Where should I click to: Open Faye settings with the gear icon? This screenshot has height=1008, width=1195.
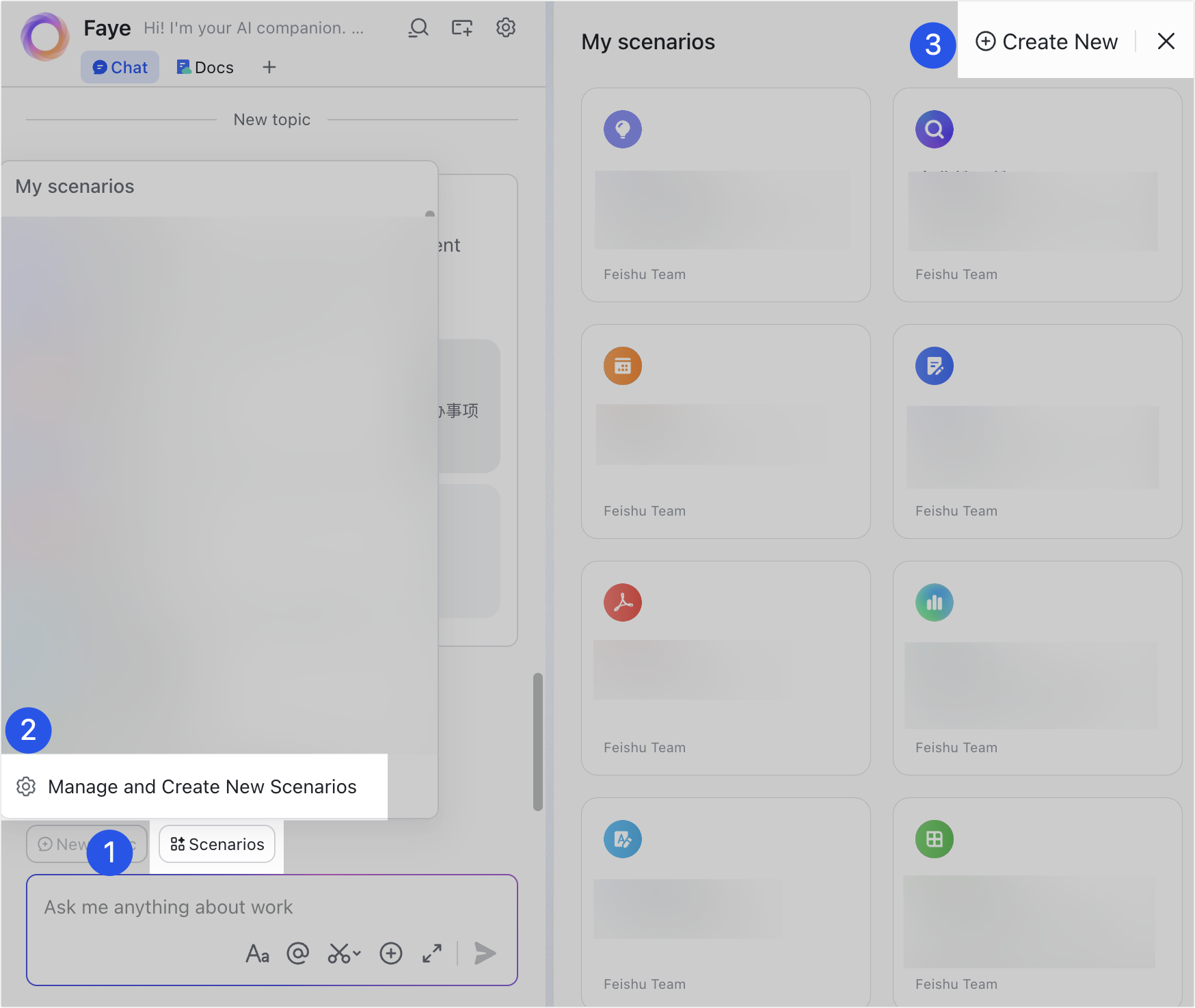pyautogui.click(x=505, y=27)
